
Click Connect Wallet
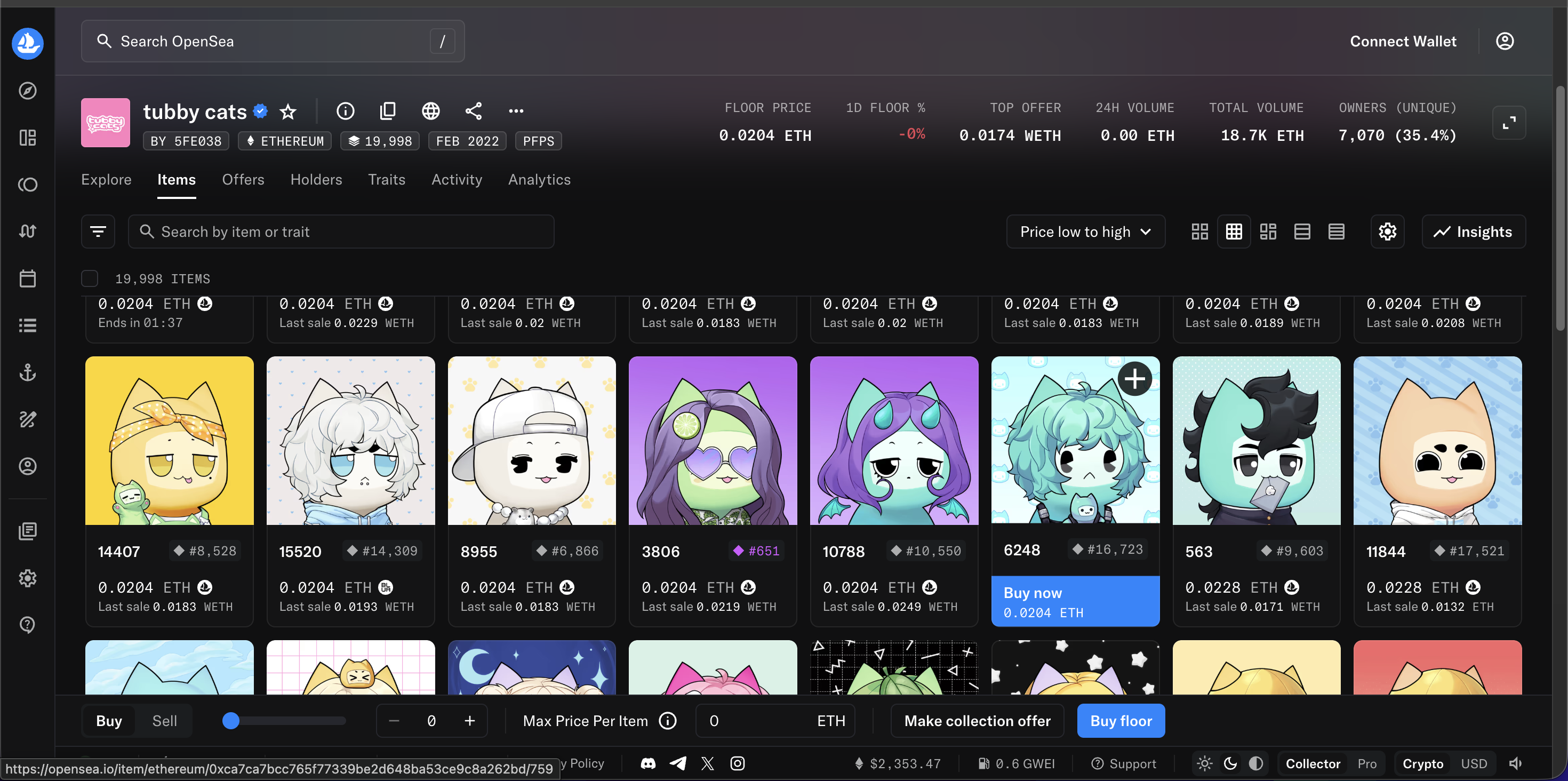pos(1403,41)
